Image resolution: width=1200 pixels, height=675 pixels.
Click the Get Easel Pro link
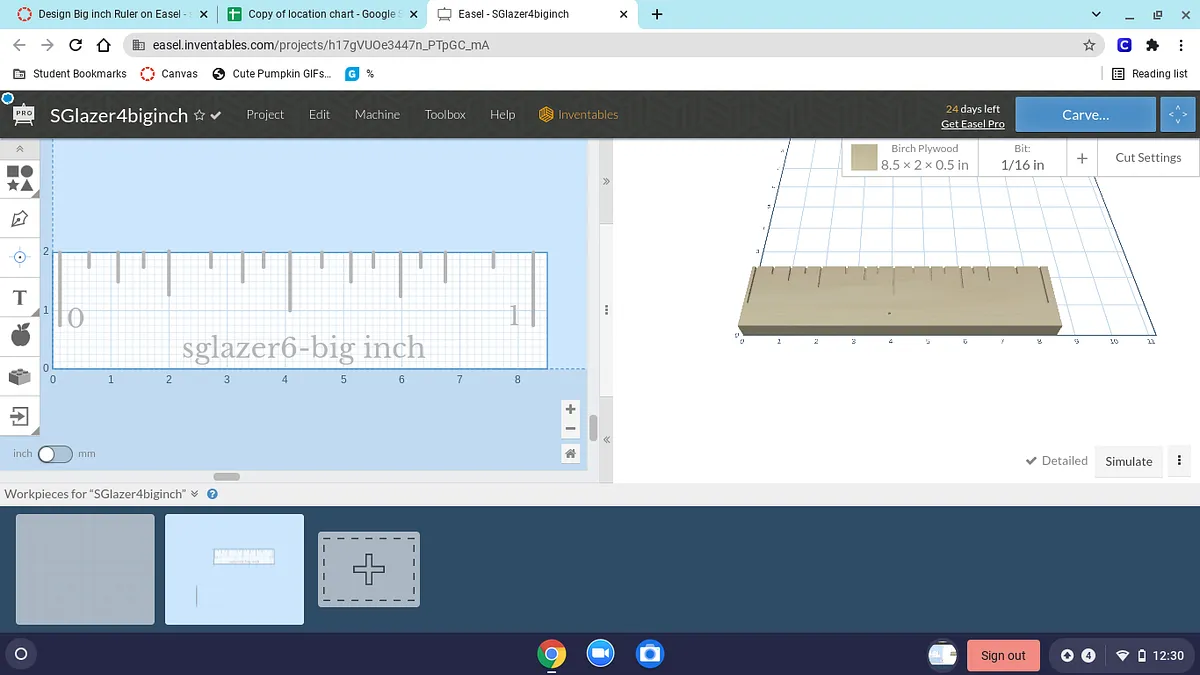pos(972,124)
